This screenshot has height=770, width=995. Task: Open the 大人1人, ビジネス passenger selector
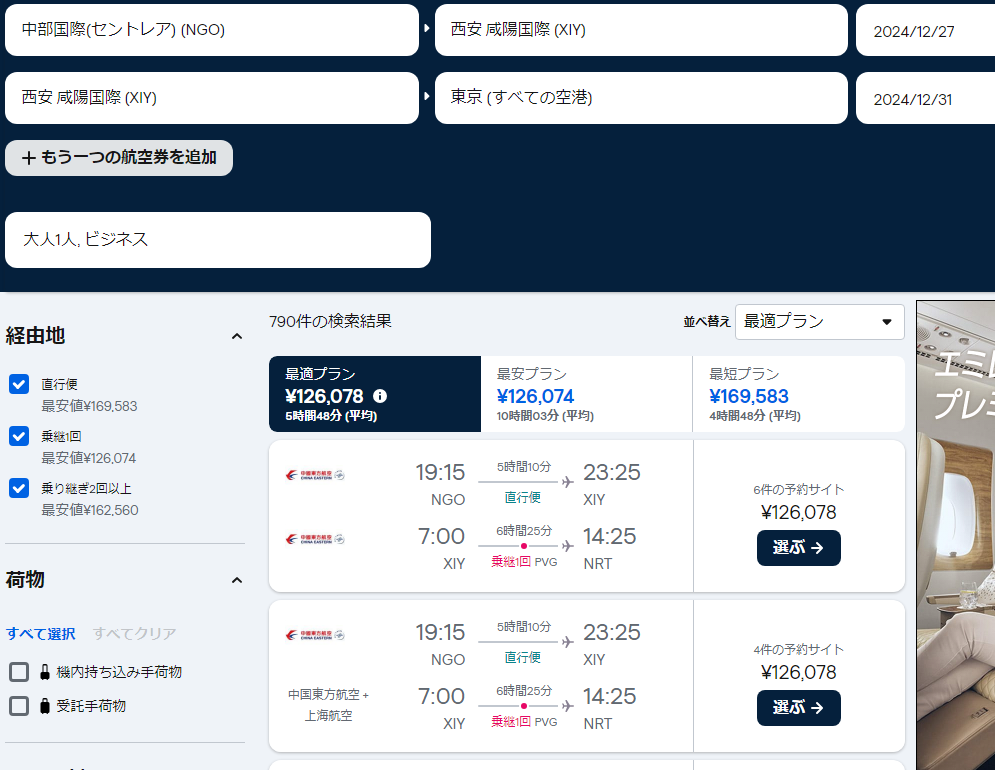(x=217, y=240)
